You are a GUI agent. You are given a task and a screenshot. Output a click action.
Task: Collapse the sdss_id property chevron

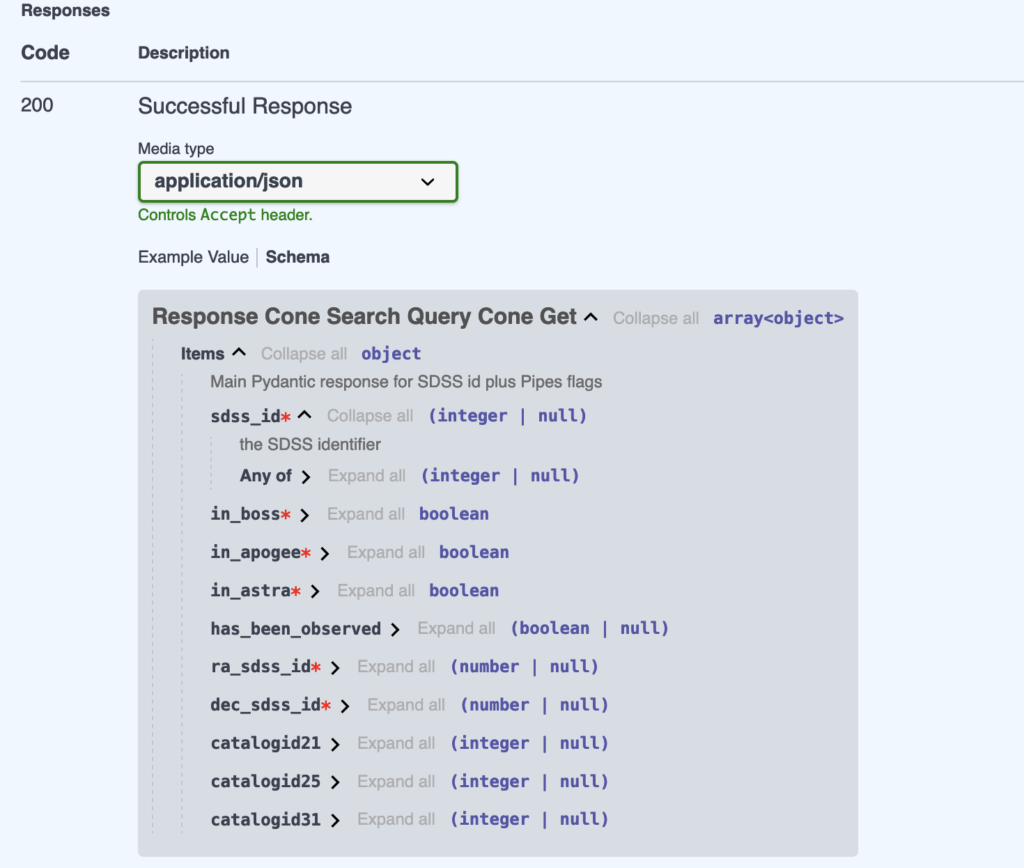pyautogui.click(x=305, y=416)
